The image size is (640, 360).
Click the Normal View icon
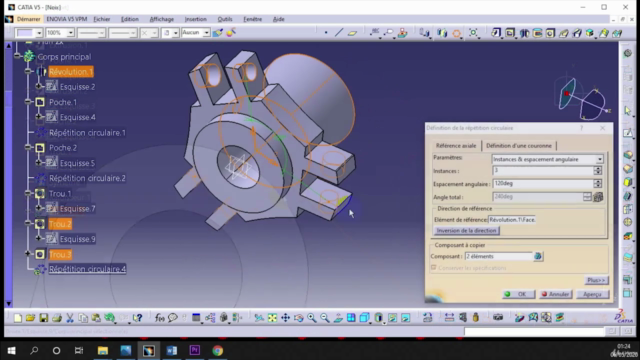pos(338,318)
